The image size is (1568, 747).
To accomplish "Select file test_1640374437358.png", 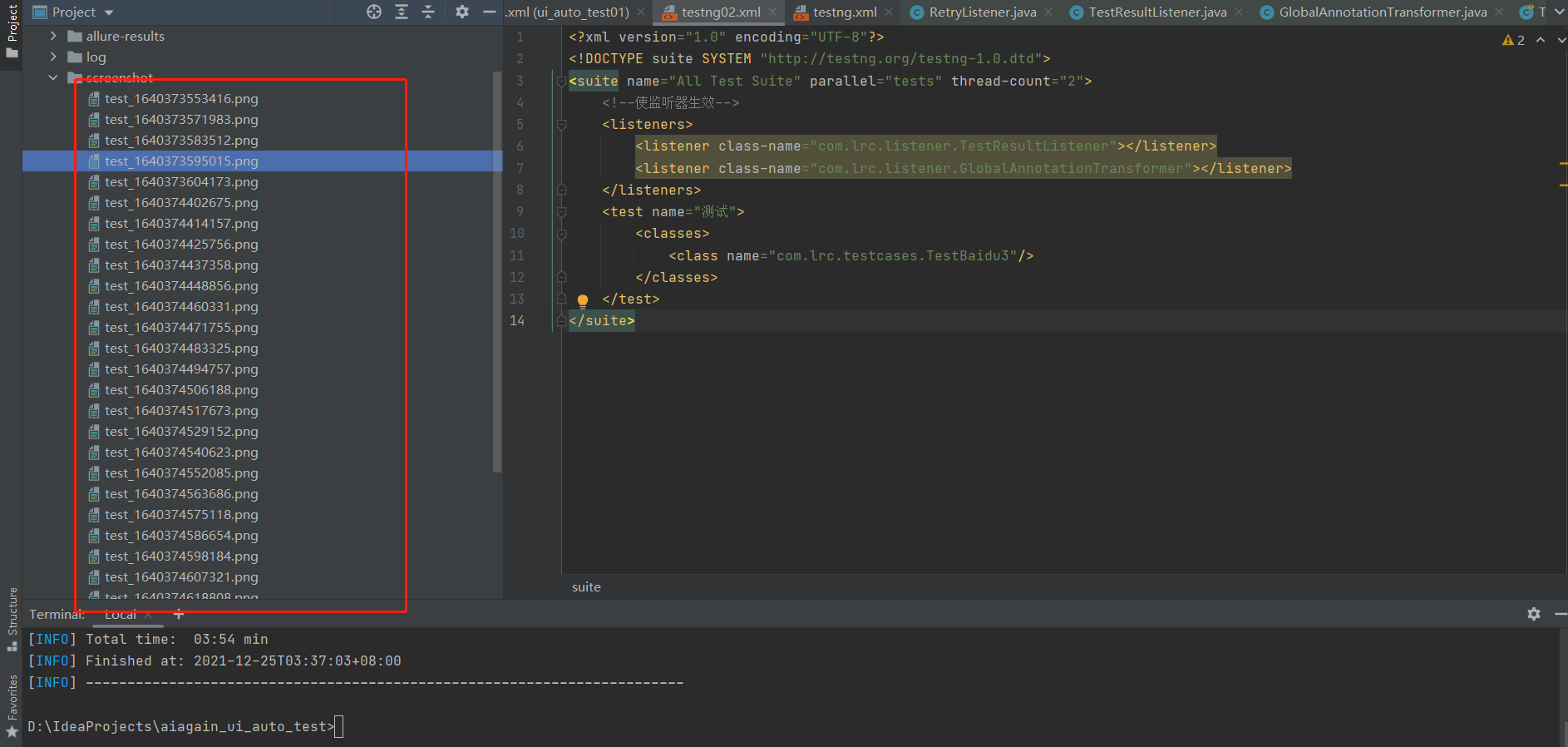I will (181, 265).
